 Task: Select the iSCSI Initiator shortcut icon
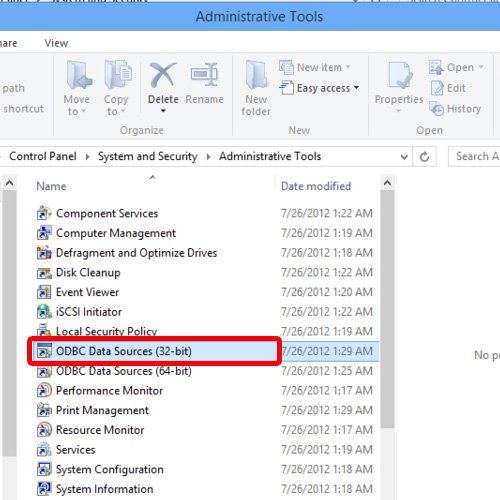point(44,312)
